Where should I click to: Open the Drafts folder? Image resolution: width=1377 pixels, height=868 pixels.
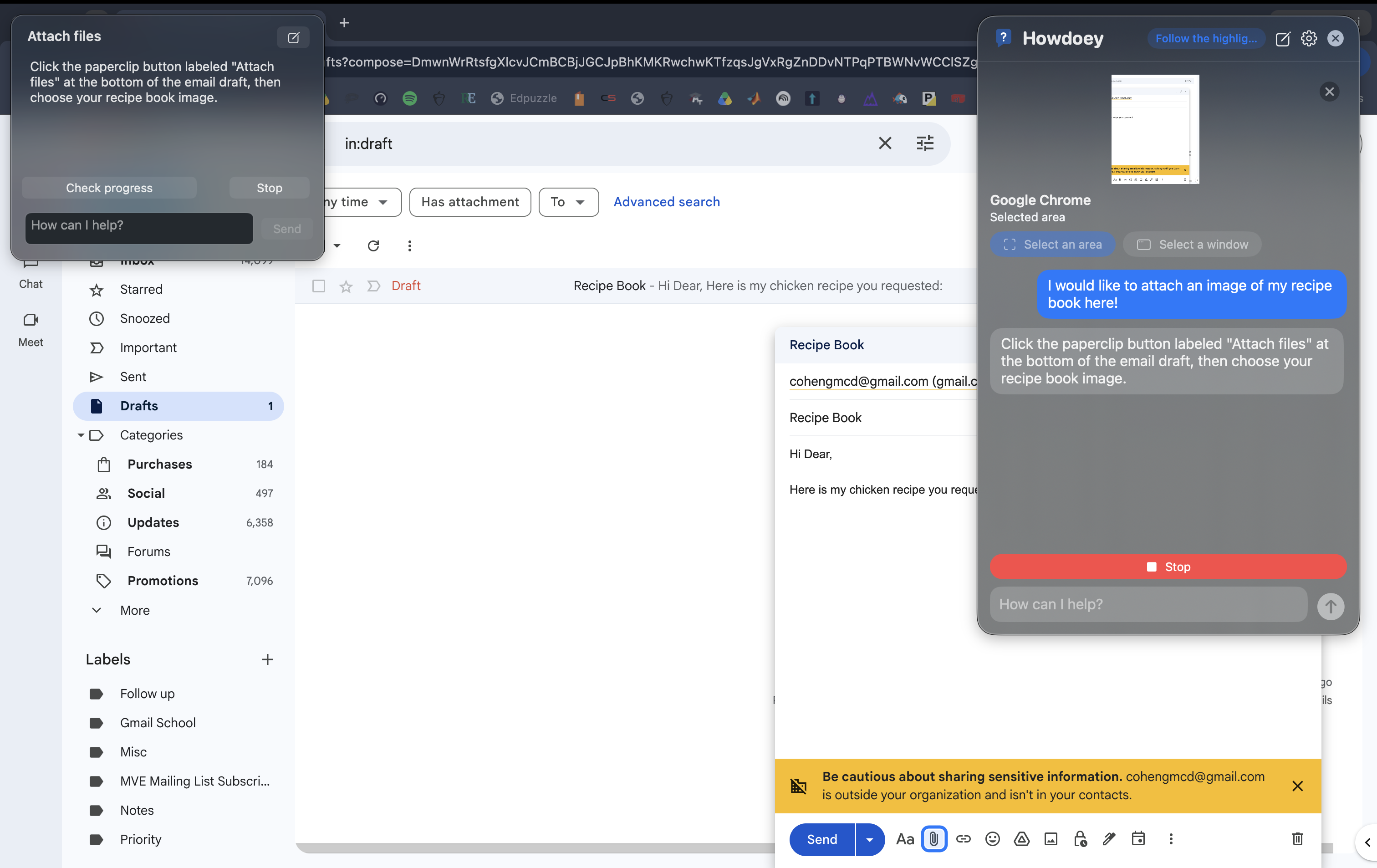(178, 406)
